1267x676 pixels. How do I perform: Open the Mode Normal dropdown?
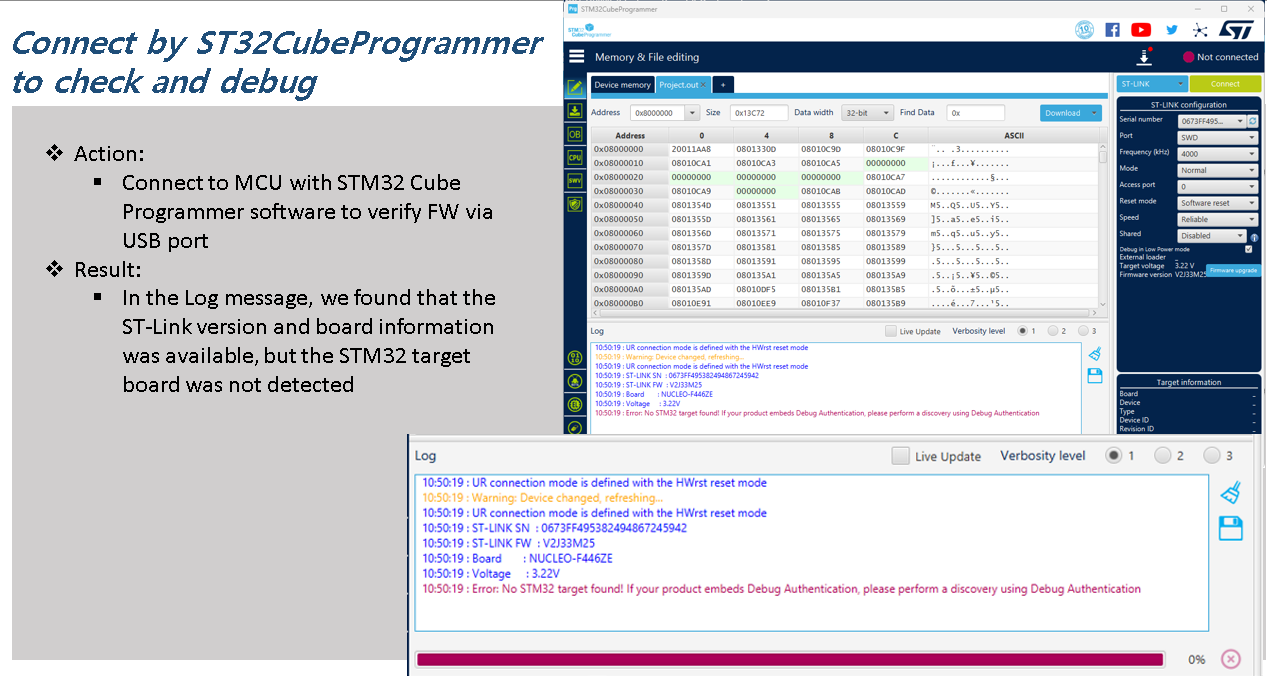pos(1217,170)
